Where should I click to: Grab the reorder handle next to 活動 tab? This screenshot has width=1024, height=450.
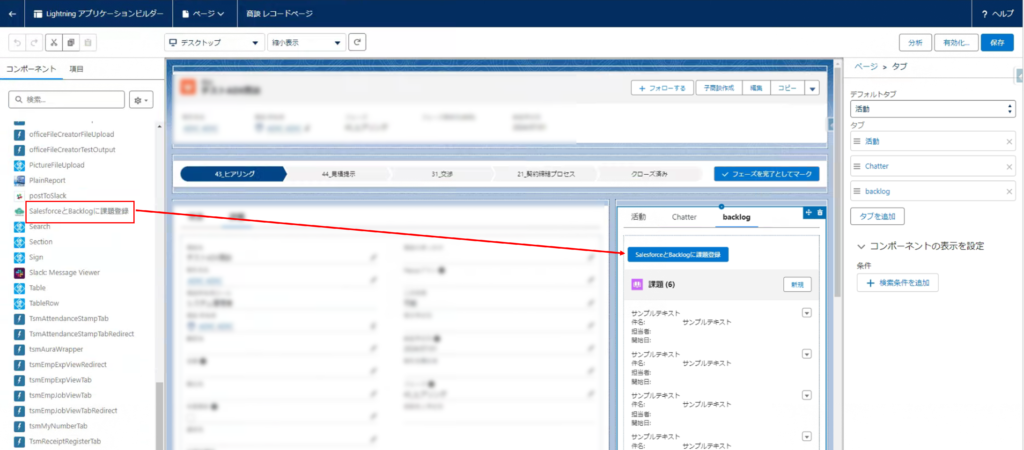[857, 141]
